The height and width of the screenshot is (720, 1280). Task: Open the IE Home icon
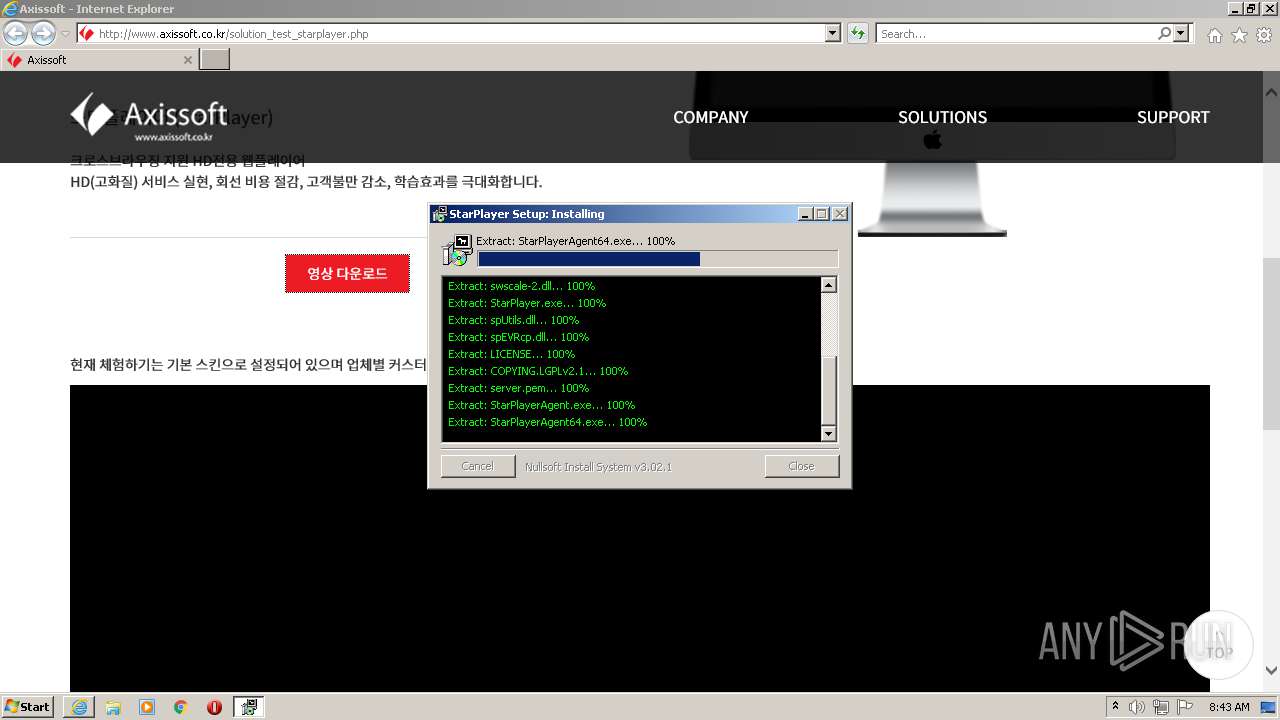point(1214,35)
